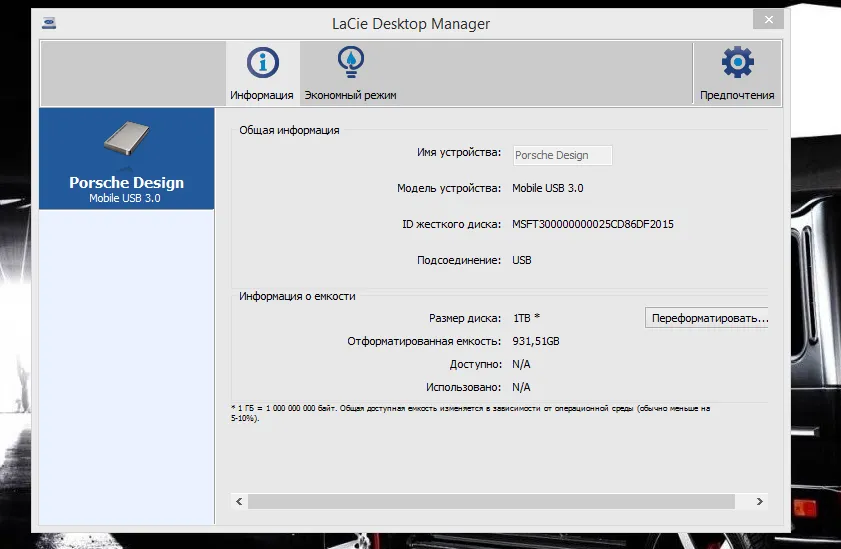
Task: Click the Имя устройства text field
Action: pyautogui.click(x=561, y=155)
